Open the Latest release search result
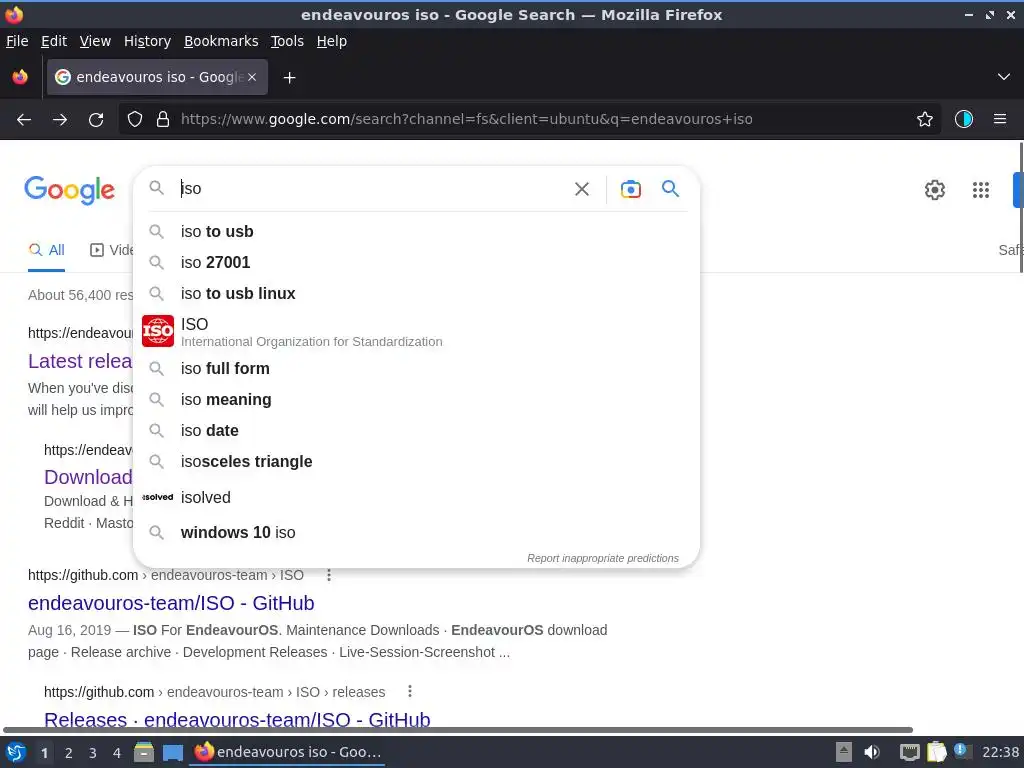This screenshot has height=768, width=1024. 80,361
